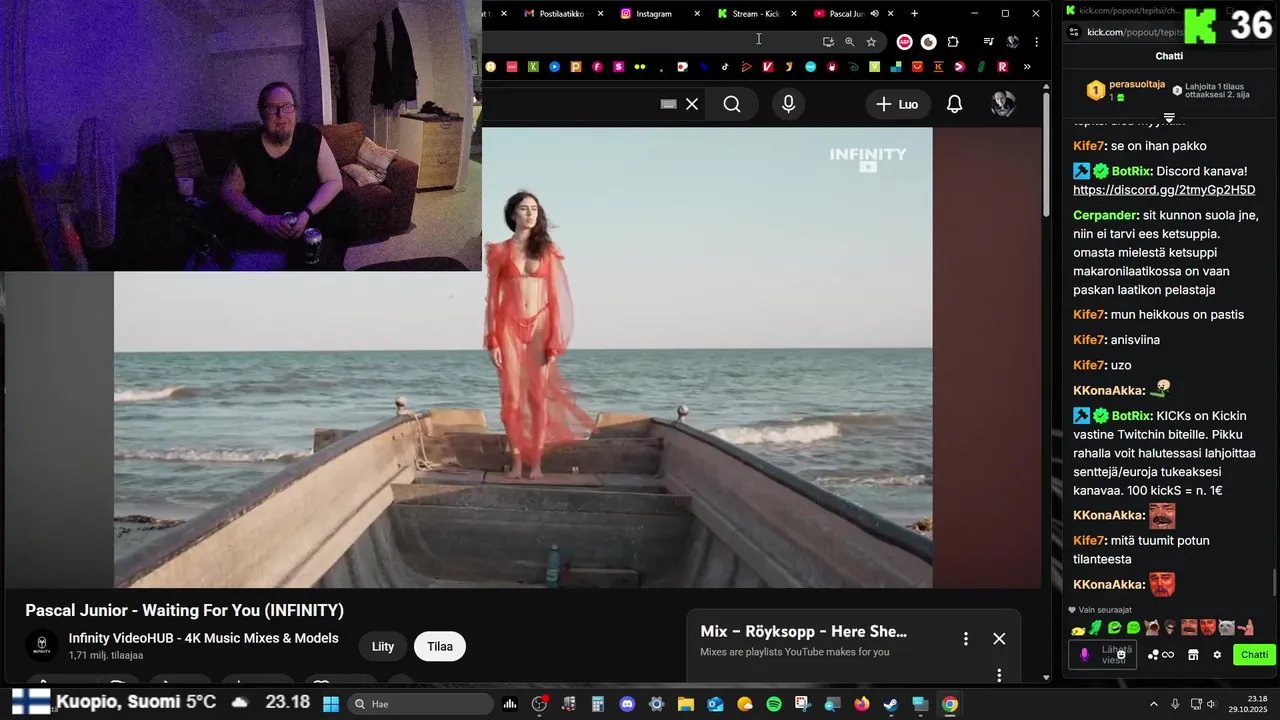Image resolution: width=1280 pixels, height=720 pixels.
Task: Click the YouTube video player
Action: point(523,357)
